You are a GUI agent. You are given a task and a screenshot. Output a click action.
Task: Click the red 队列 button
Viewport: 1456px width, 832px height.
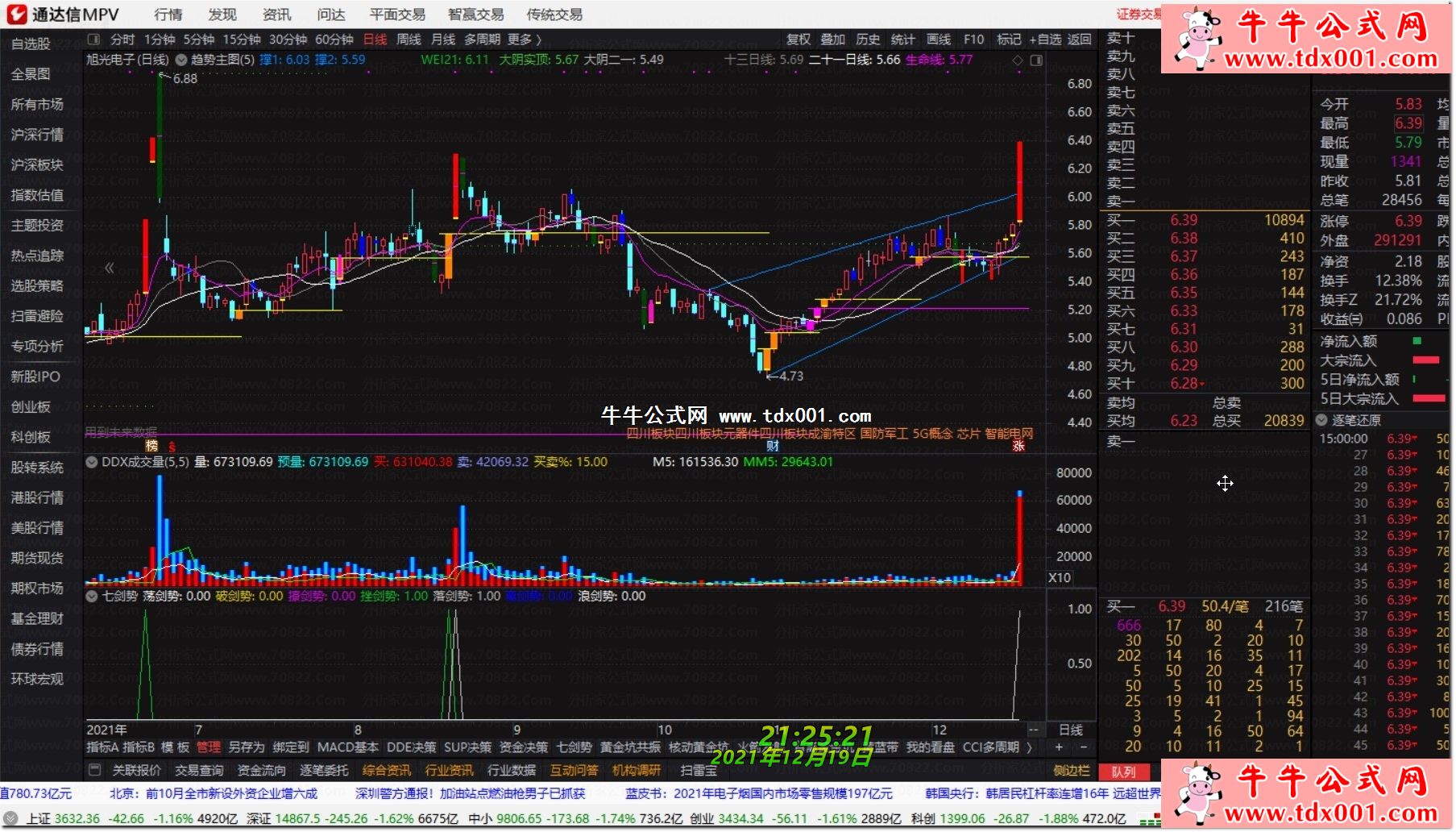tap(1124, 772)
